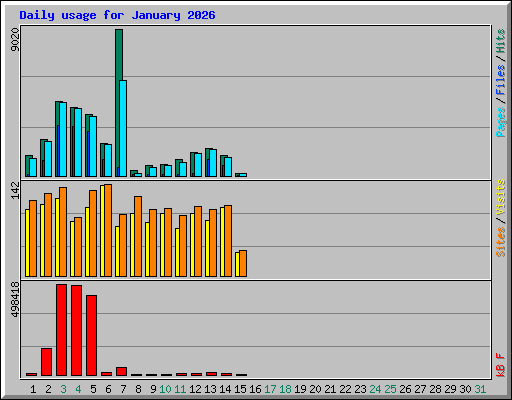Click the cyan Pages legend label
The height and width of the screenshot is (400, 512).
(x=500, y=122)
